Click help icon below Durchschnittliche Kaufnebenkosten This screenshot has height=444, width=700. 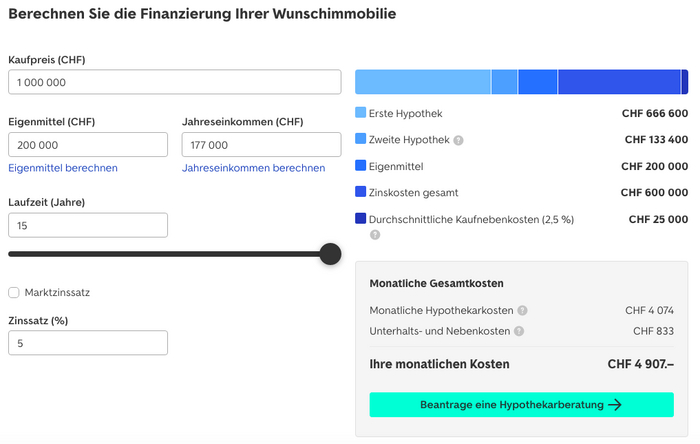[x=375, y=235]
